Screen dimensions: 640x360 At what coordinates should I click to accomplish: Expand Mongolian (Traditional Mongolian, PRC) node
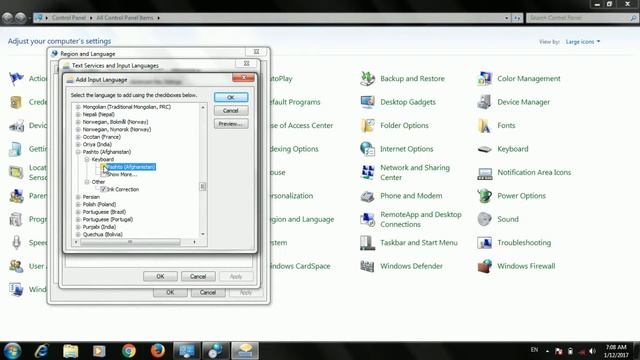[78, 107]
